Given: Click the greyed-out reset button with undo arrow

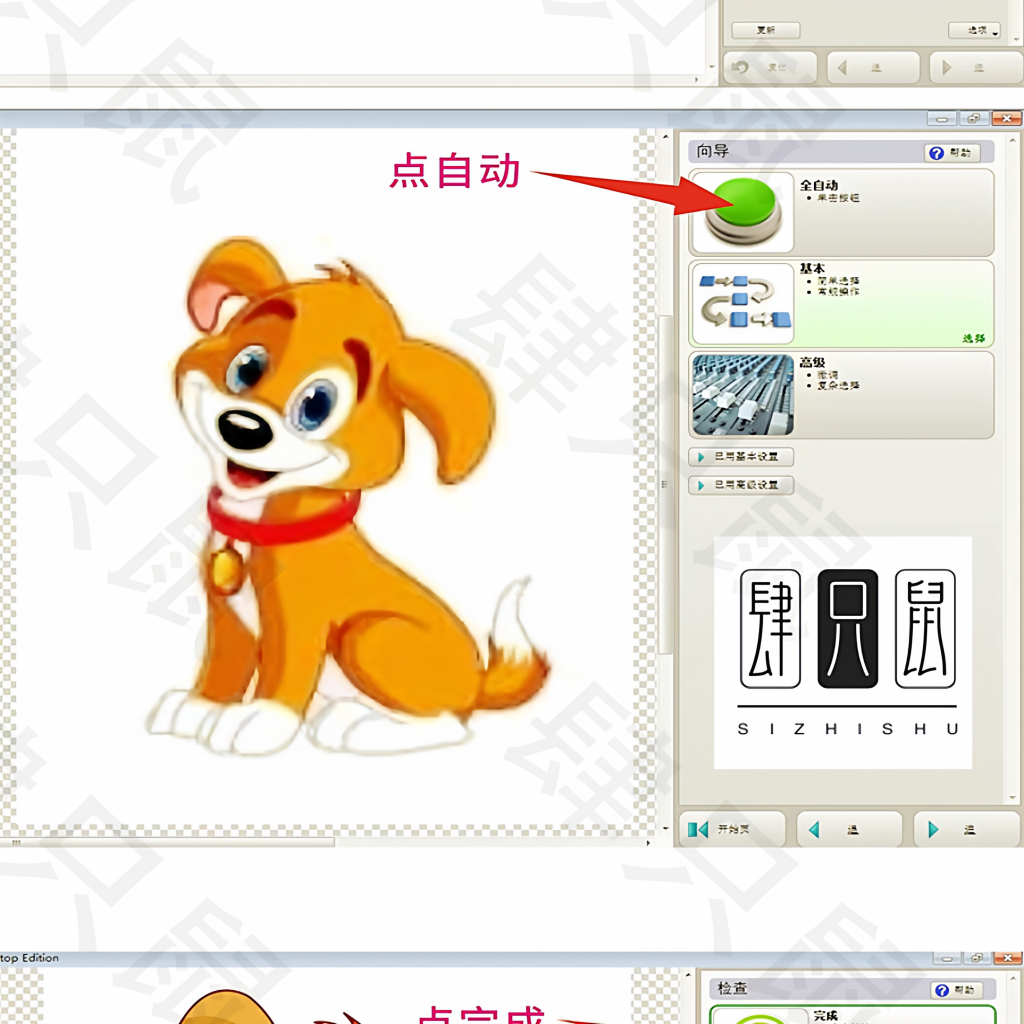Looking at the screenshot, I should click(x=770, y=67).
